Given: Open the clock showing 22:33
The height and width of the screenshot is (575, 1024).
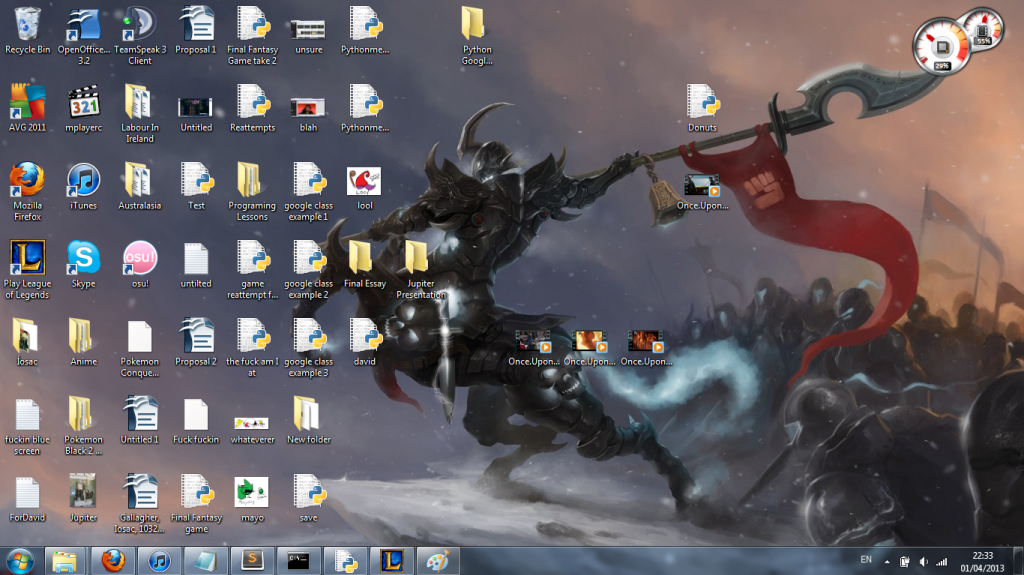Looking at the screenshot, I should pyautogui.click(x=982, y=562).
